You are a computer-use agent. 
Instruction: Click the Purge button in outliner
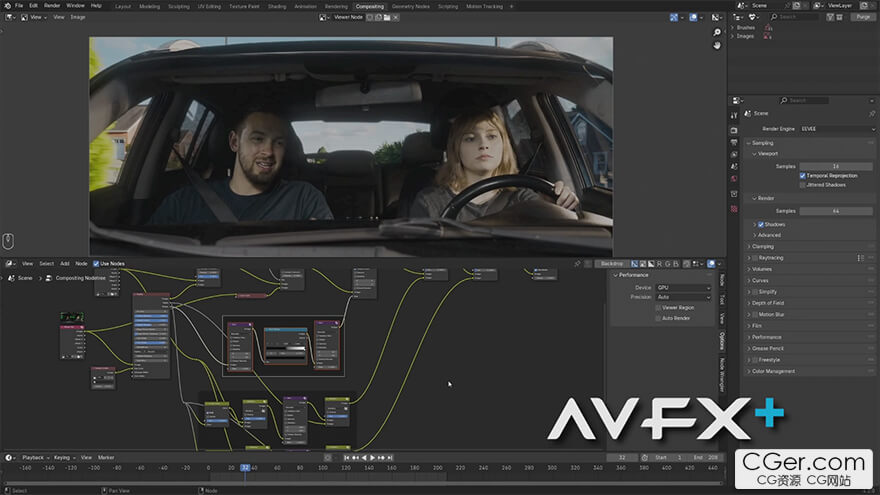click(x=863, y=17)
